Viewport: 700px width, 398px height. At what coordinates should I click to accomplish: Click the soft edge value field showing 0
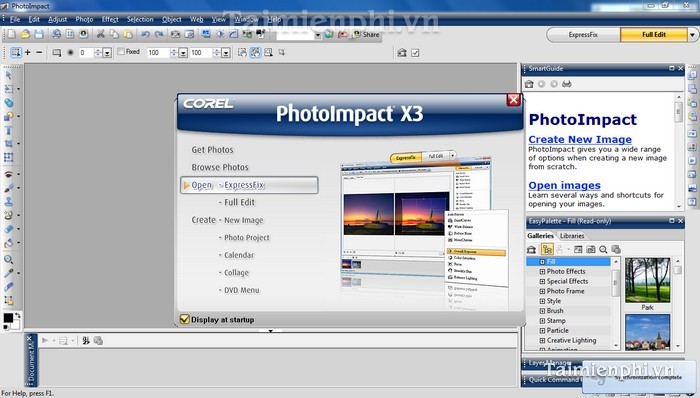(86, 53)
